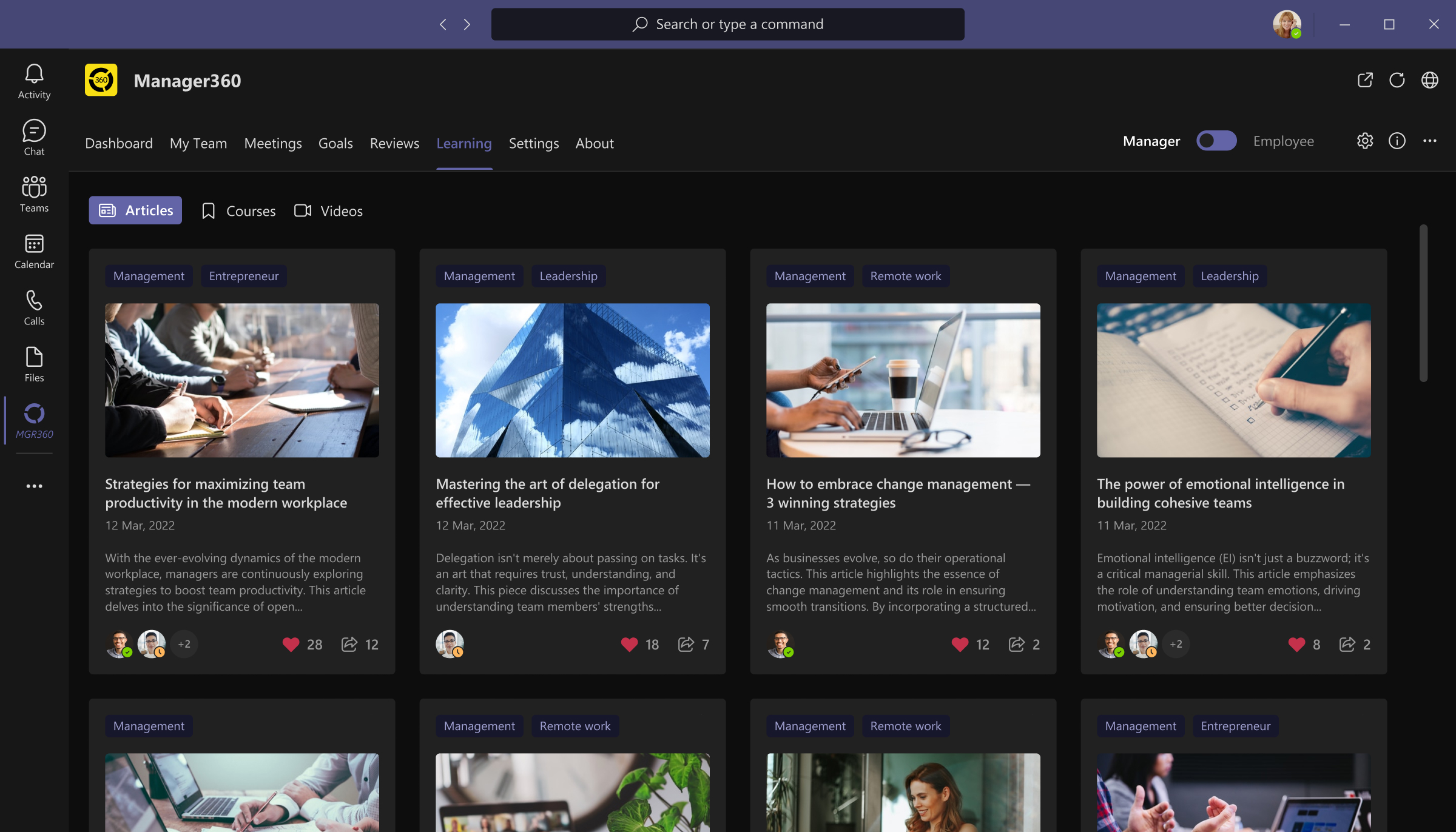Open the Calendar app in sidebar
Viewport: 1456px width, 832px height.
tap(34, 252)
